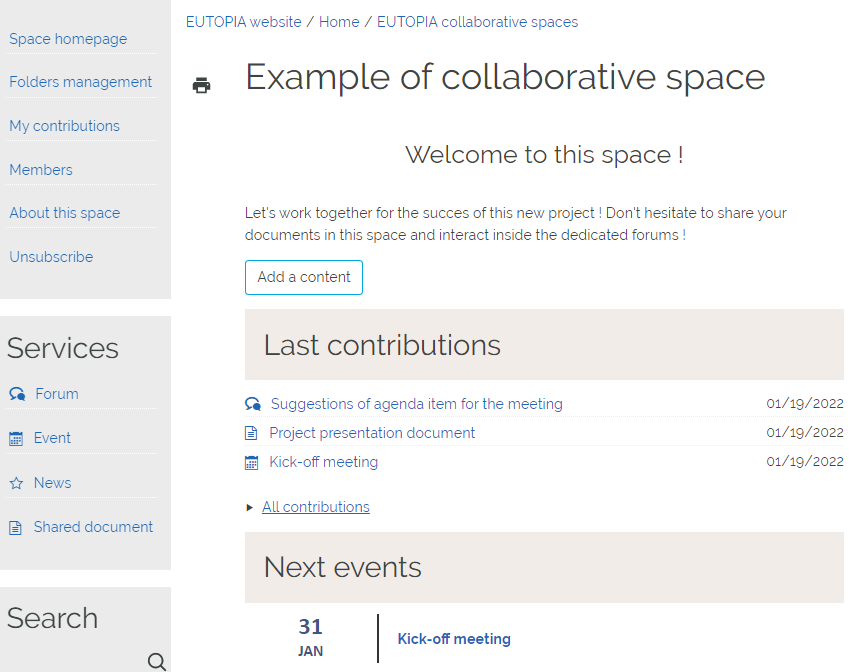Navigate to EUTOPIA collaborative spaces breadcrumb
Viewport: 850px width, 672px height.
(x=477, y=22)
